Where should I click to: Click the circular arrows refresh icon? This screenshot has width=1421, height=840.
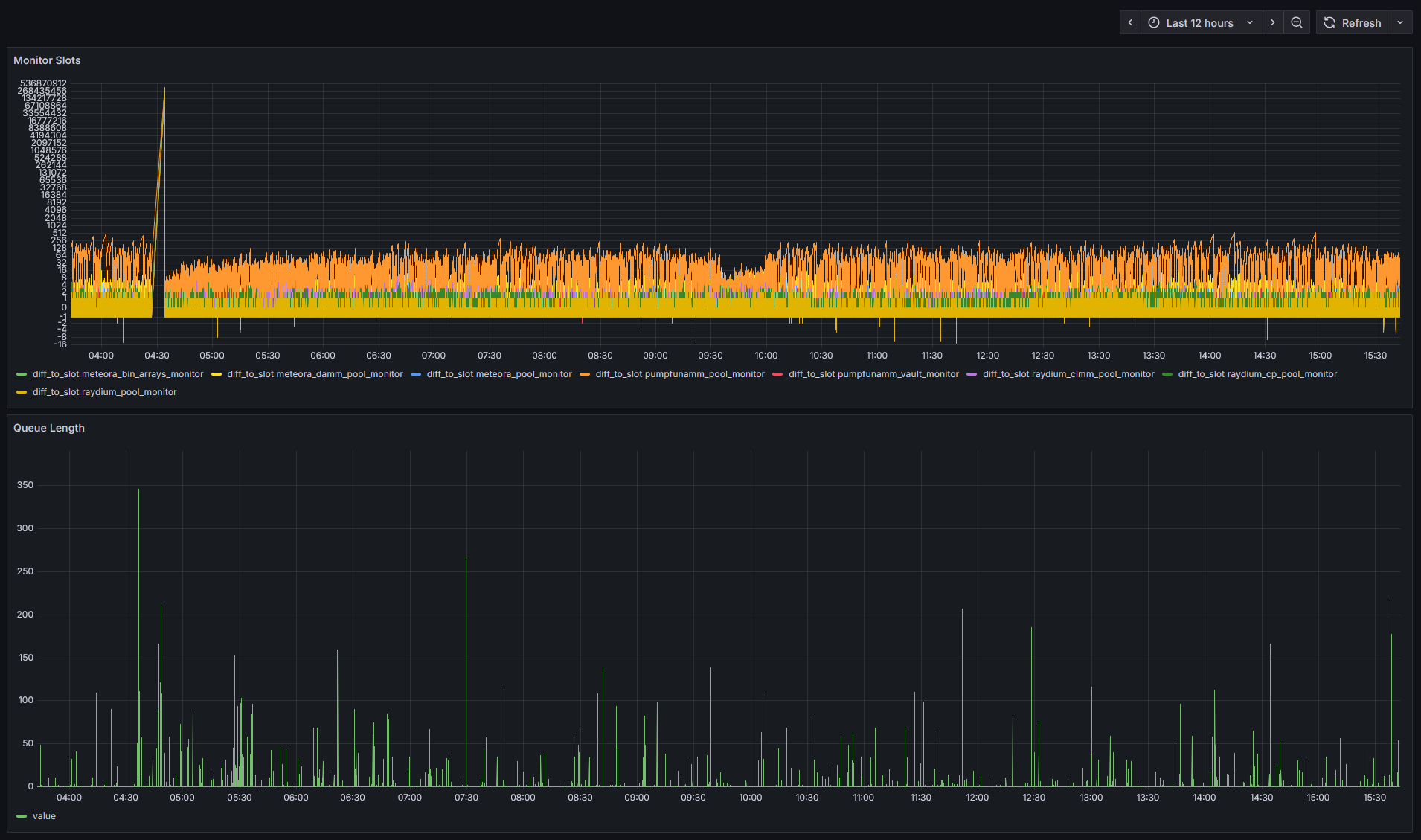pos(1329,22)
